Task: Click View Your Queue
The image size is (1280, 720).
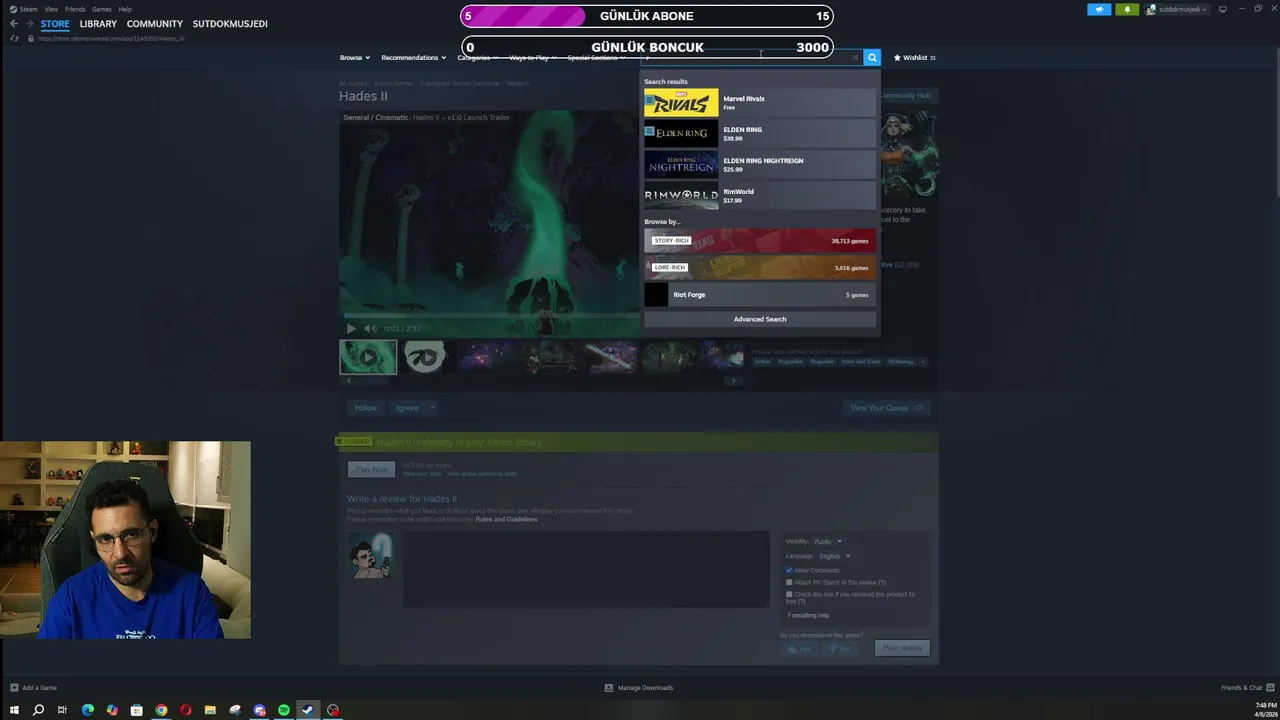Action: (x=886, y=408)
